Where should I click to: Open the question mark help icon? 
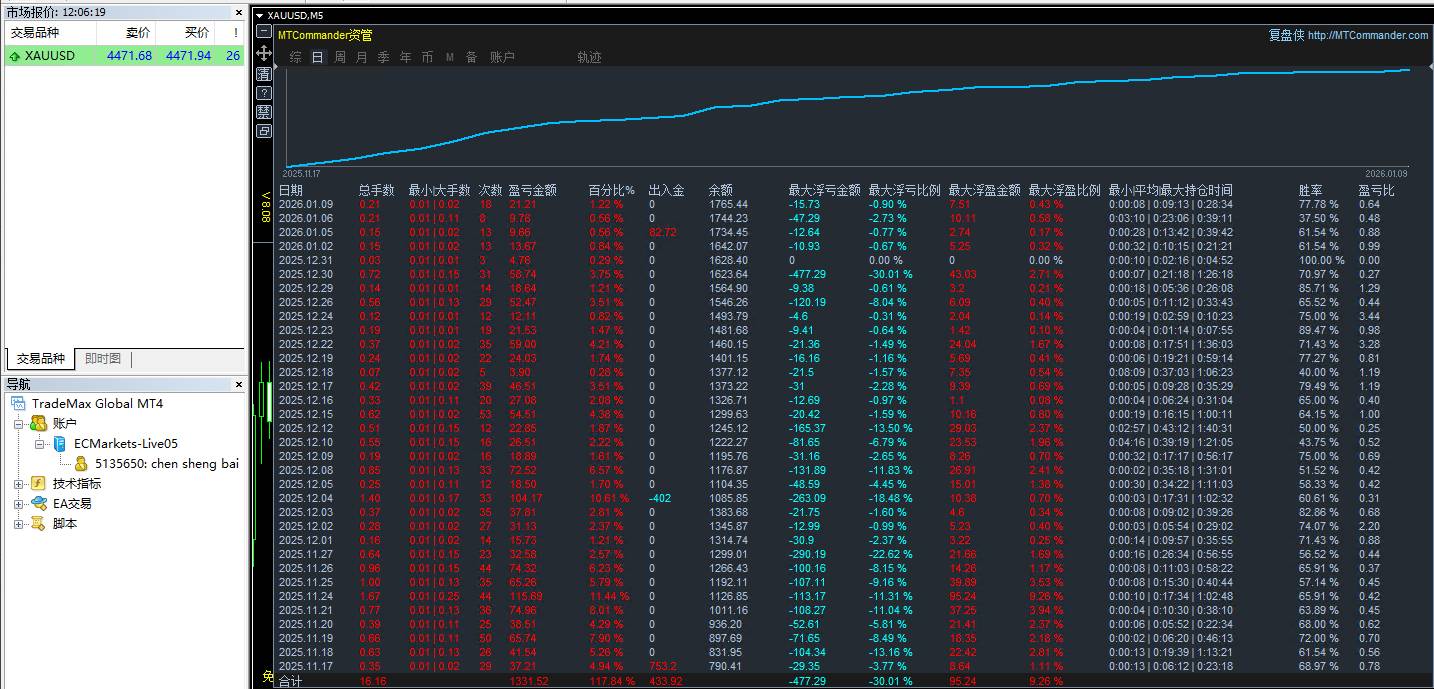pyautogui.click(x=264, y=93)
